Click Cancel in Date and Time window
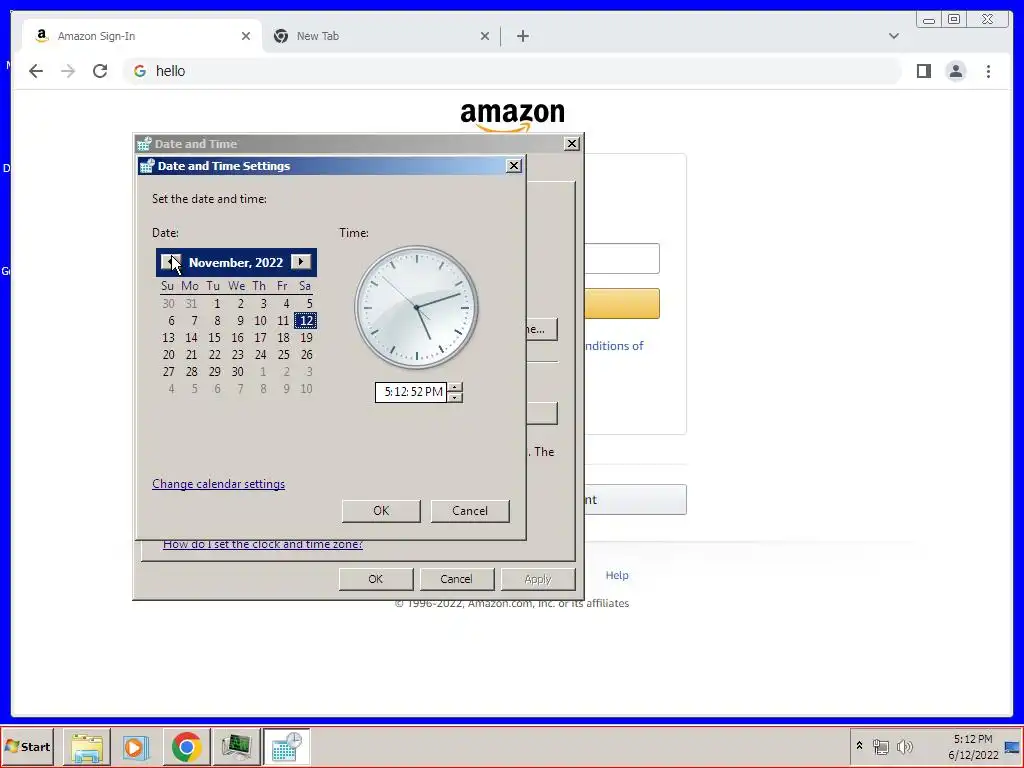This screenshot has width=1024, height=768. pos(456,579)
